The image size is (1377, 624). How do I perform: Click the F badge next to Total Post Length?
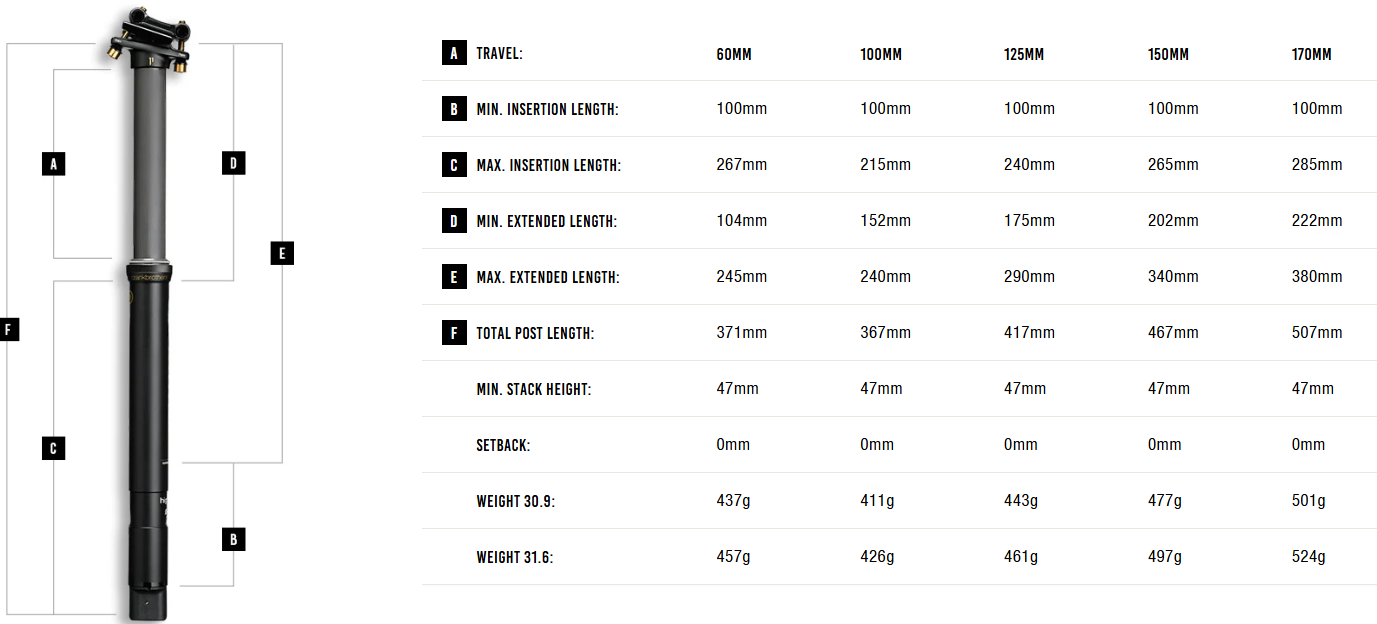[454, 333]
